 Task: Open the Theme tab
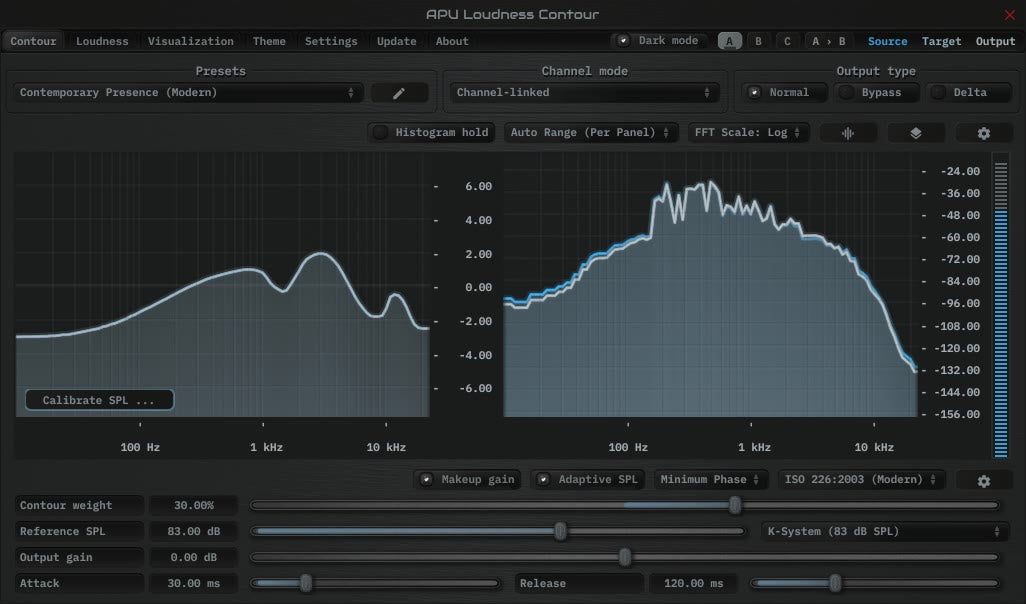pos(269,41)
